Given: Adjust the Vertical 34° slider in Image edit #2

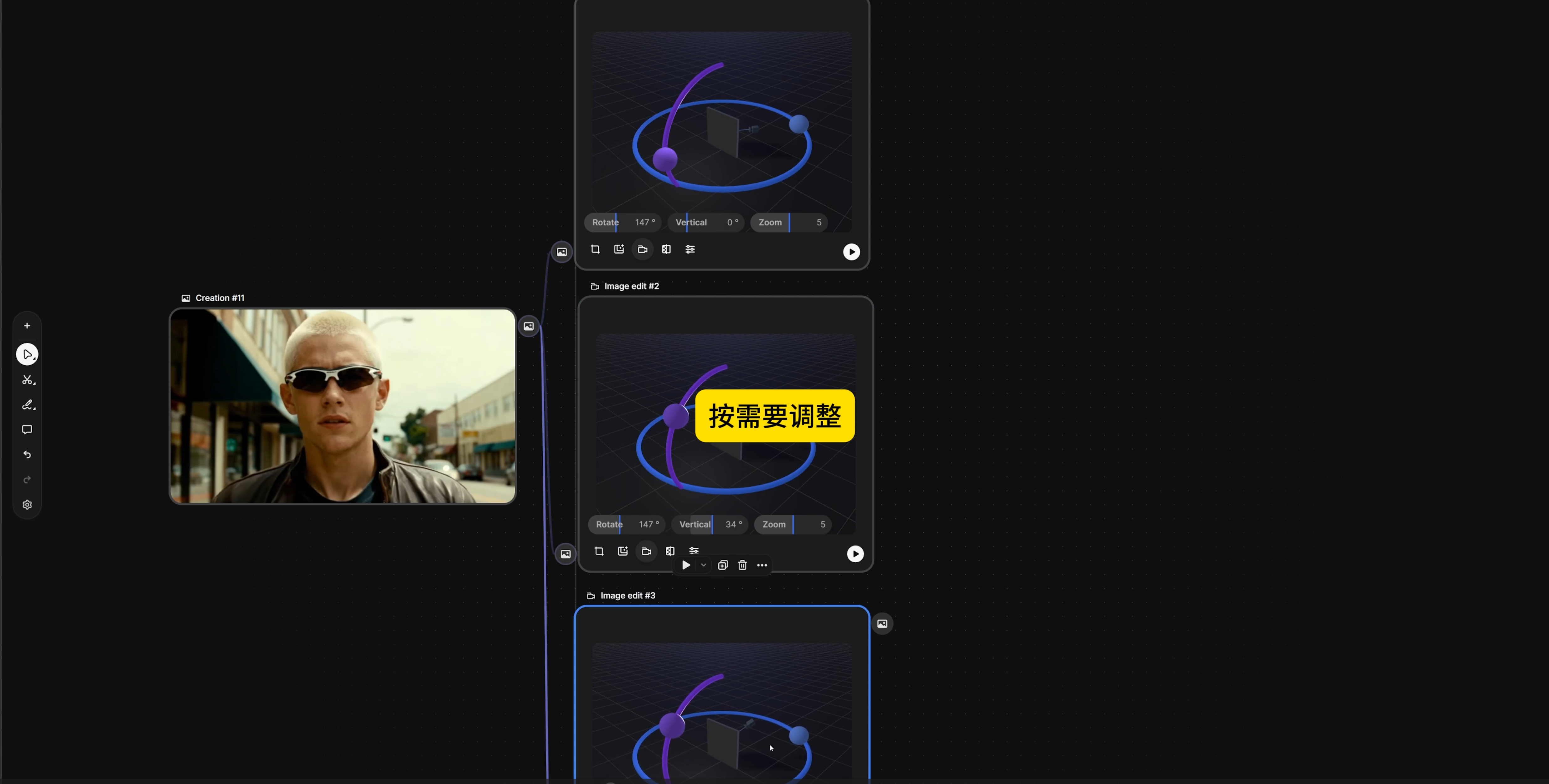Looking at the screenshot, I should 710,525.
